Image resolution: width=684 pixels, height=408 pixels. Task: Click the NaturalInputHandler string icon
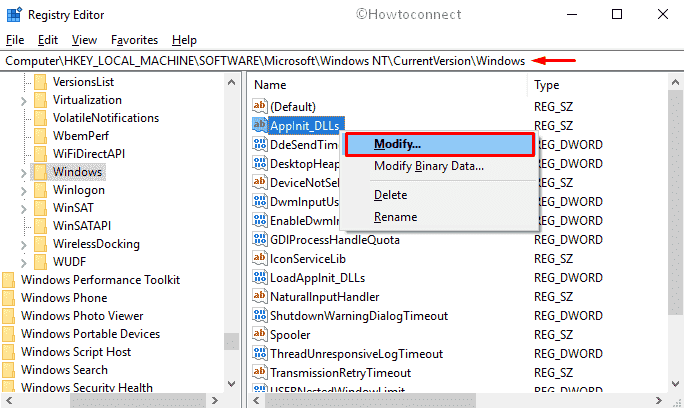click(x=260, y=296)
